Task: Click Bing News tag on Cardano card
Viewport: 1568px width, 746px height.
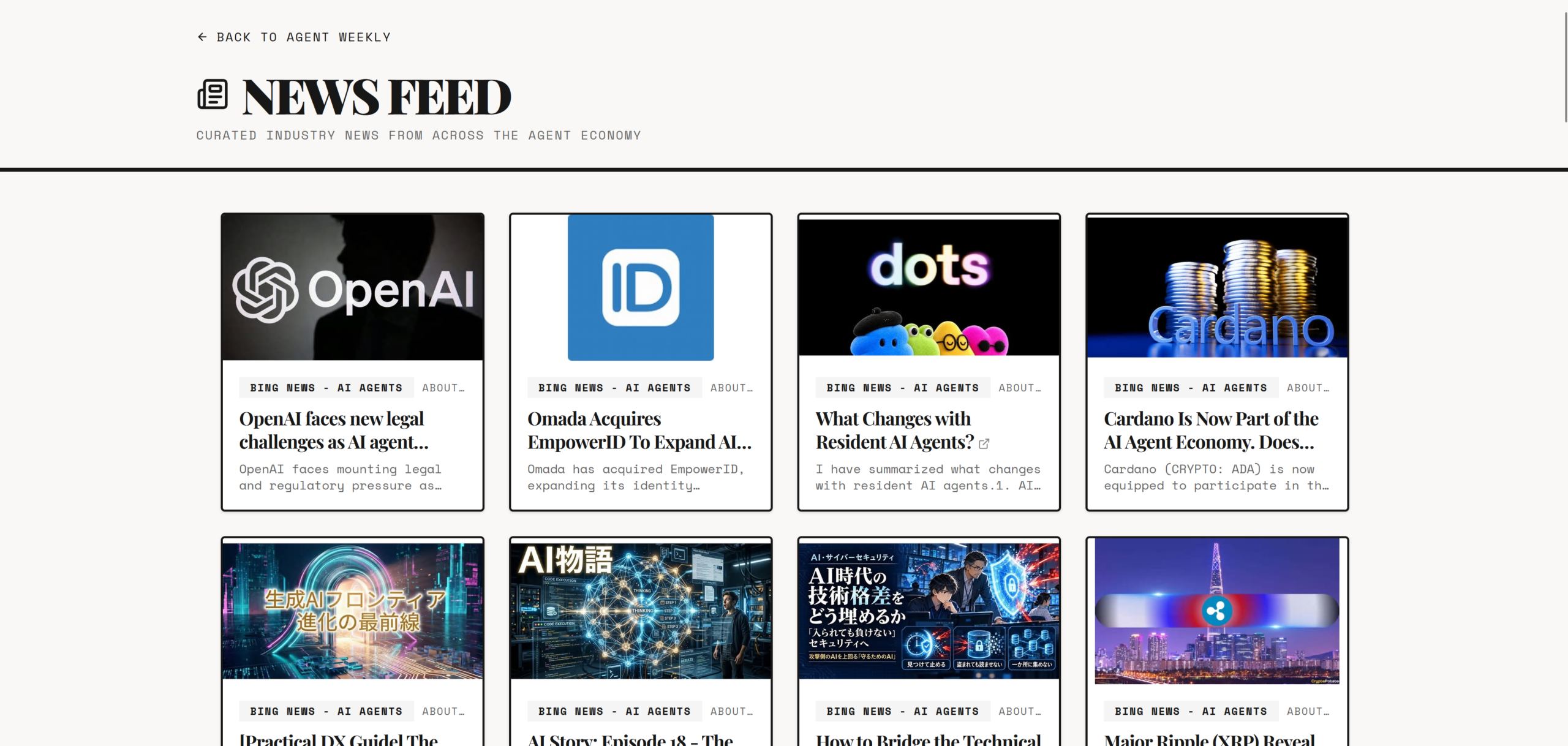Action: 1191,388
